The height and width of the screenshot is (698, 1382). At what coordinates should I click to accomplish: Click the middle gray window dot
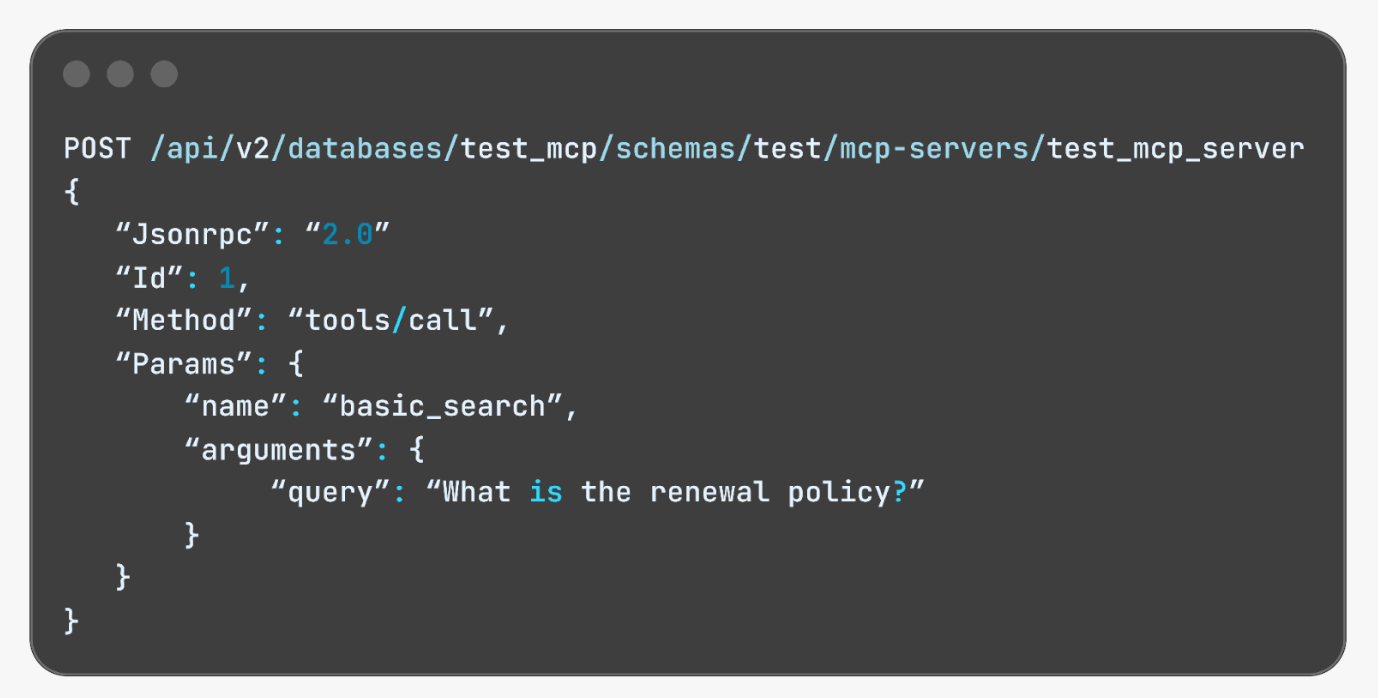coord(120,74)
